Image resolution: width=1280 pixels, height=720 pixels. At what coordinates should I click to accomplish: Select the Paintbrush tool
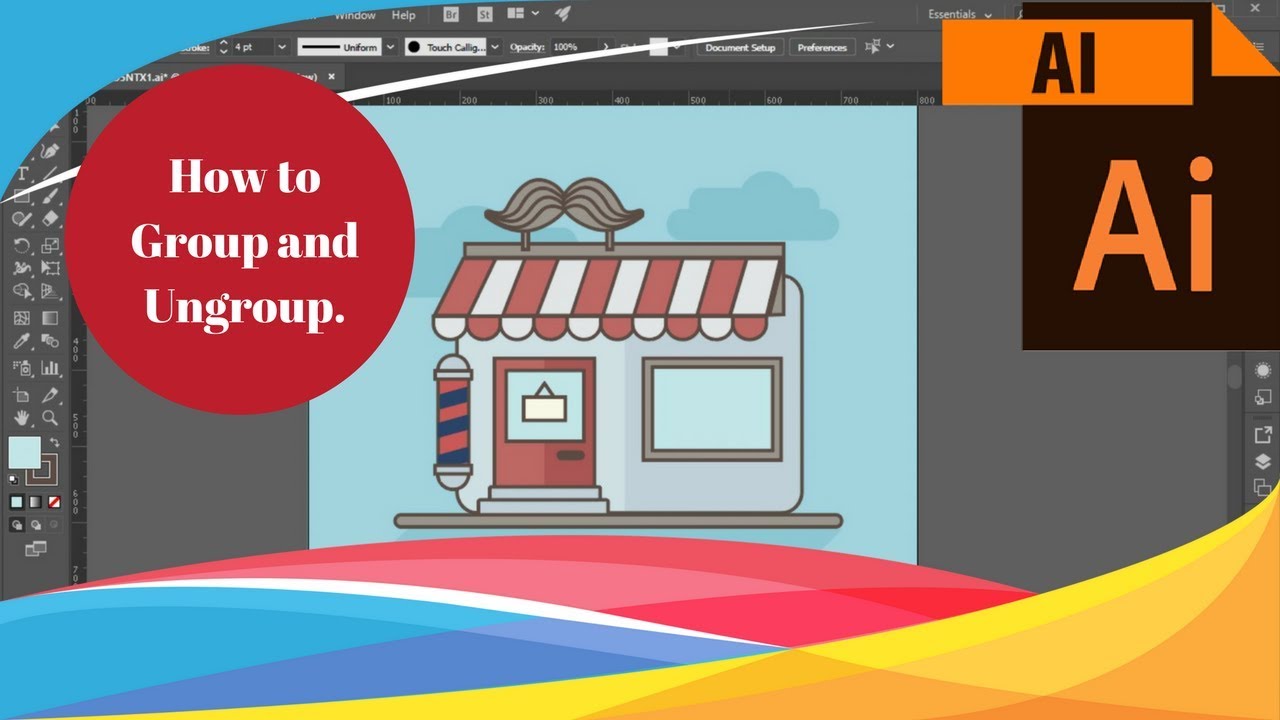point(49,196)
